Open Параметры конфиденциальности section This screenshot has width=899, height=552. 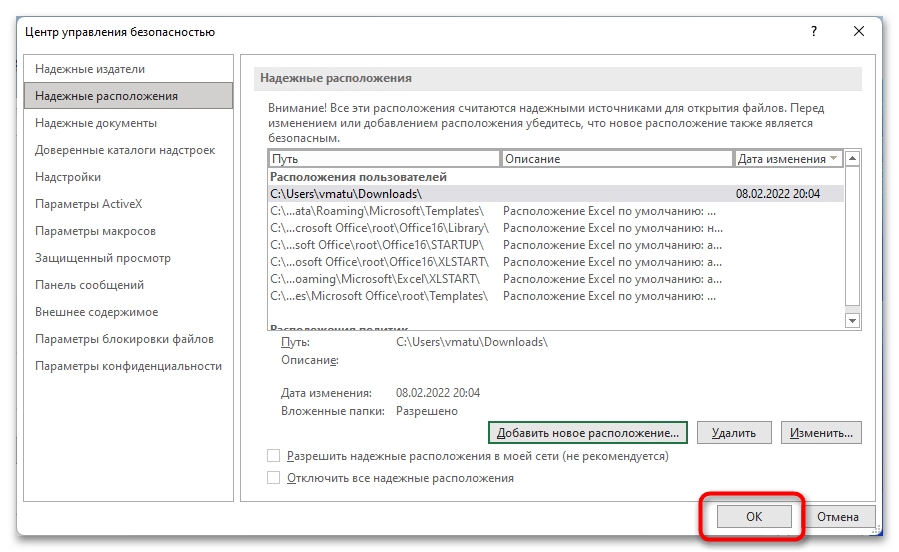[128, 366]
